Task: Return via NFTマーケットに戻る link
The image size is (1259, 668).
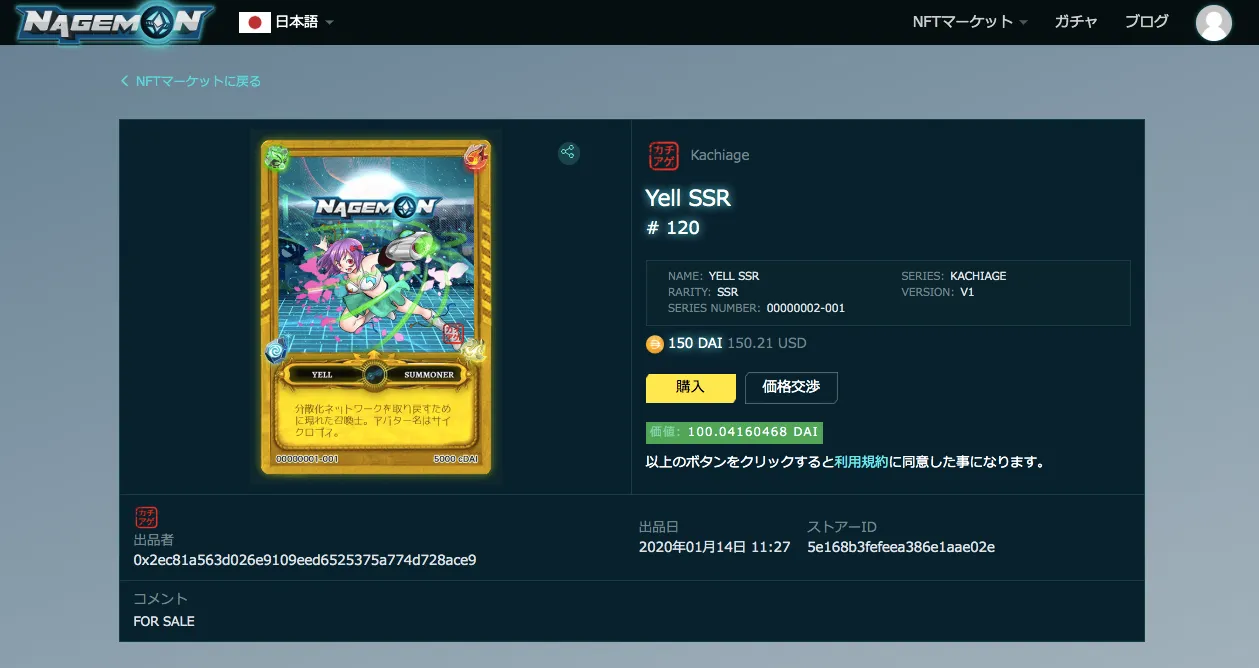Action: pyautogui.click(x=198, y=81)
